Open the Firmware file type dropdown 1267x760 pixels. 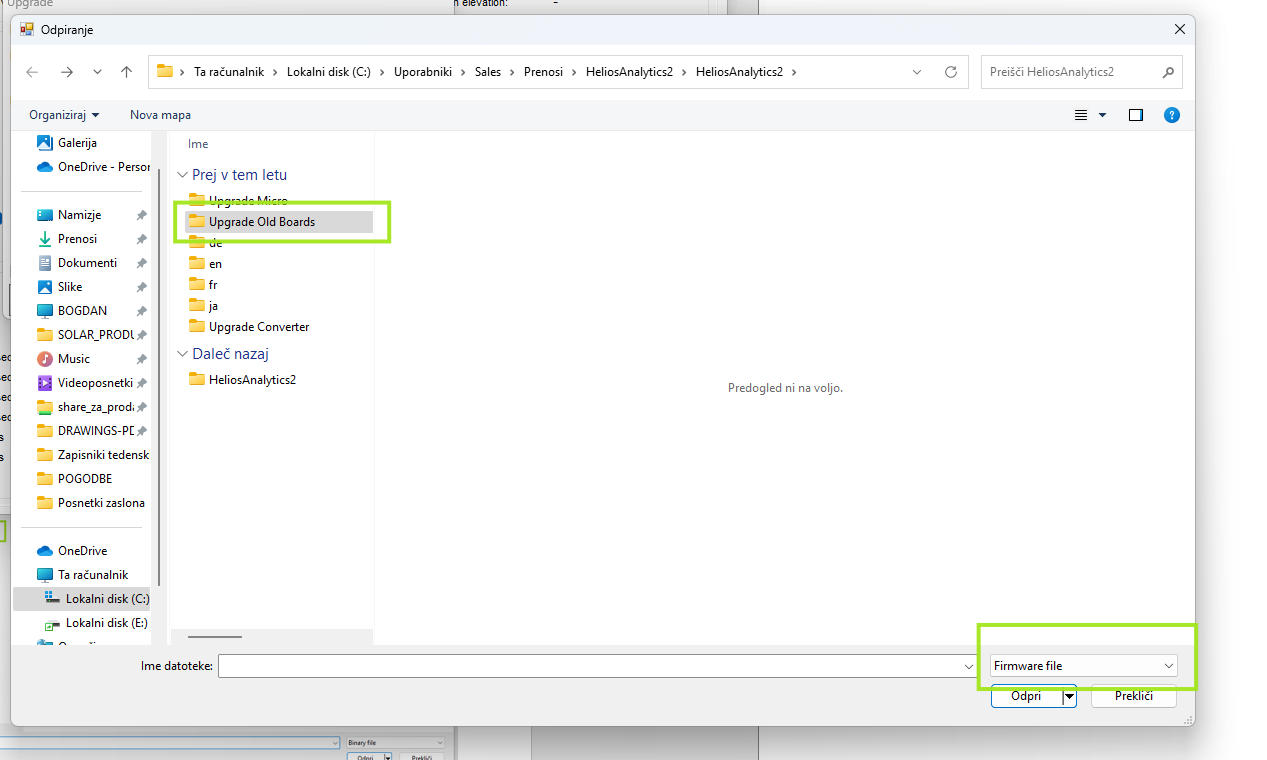pyautogui.click(x=1083, y=666)
